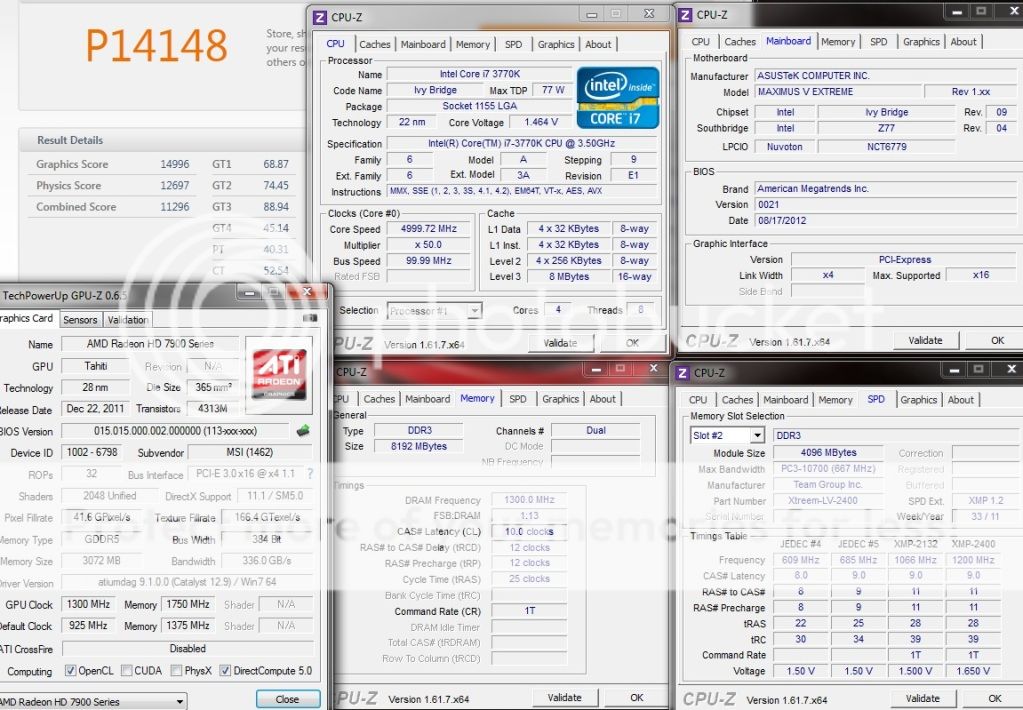The width and height of the screenshot is (1023, 710).
Task: Click the P14148 benchmark score
Action: (156, 44)
